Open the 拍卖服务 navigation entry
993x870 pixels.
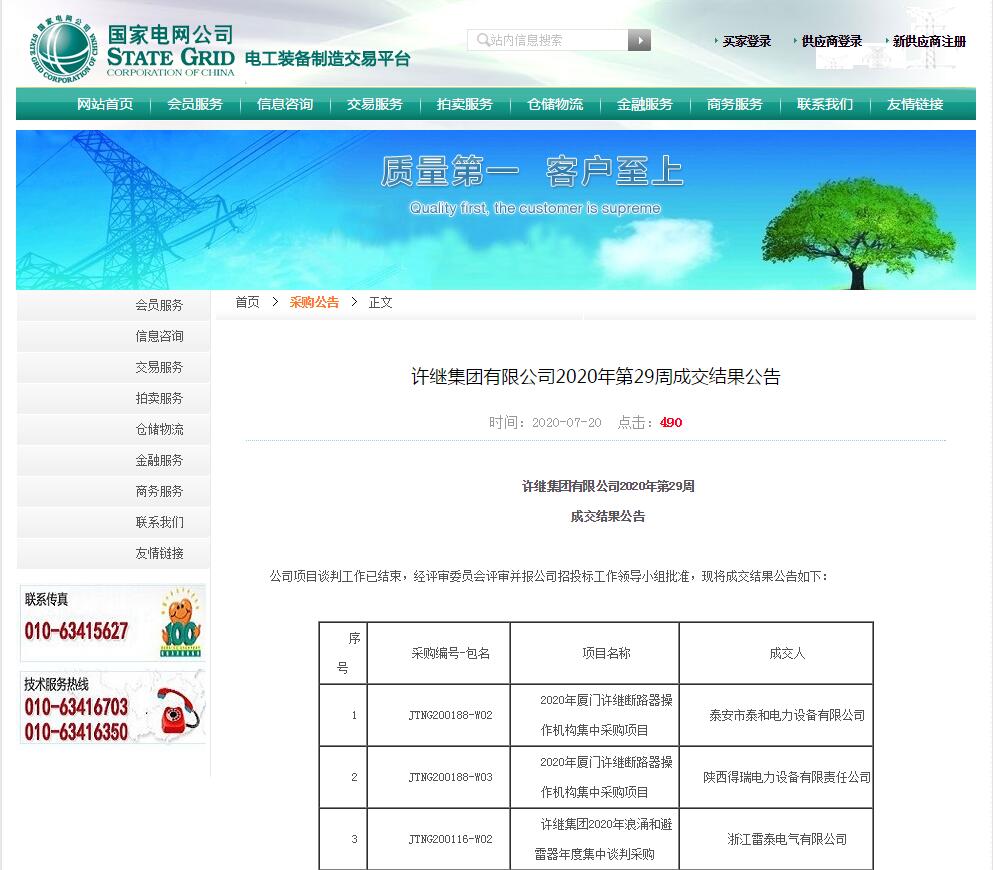click(x=464, y=104)
